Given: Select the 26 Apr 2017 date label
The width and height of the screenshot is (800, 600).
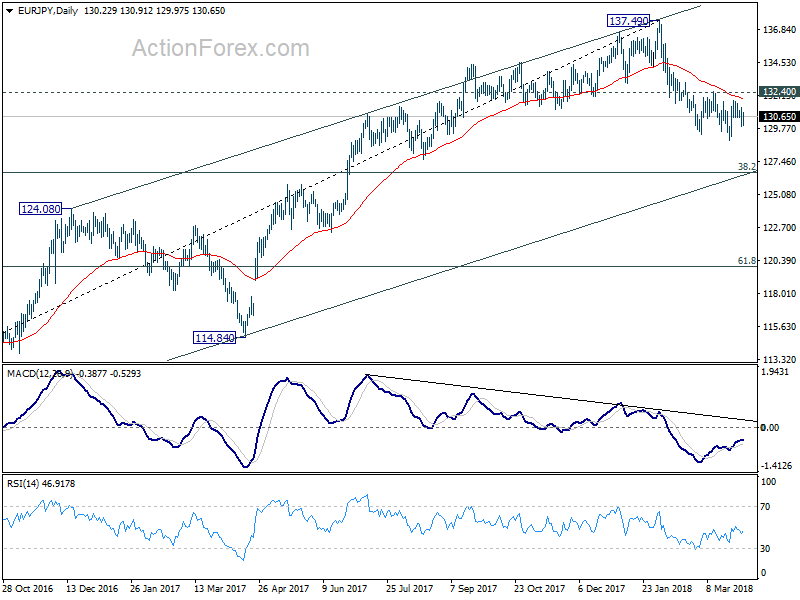Looking at the screenshot, I should [284, 589].
